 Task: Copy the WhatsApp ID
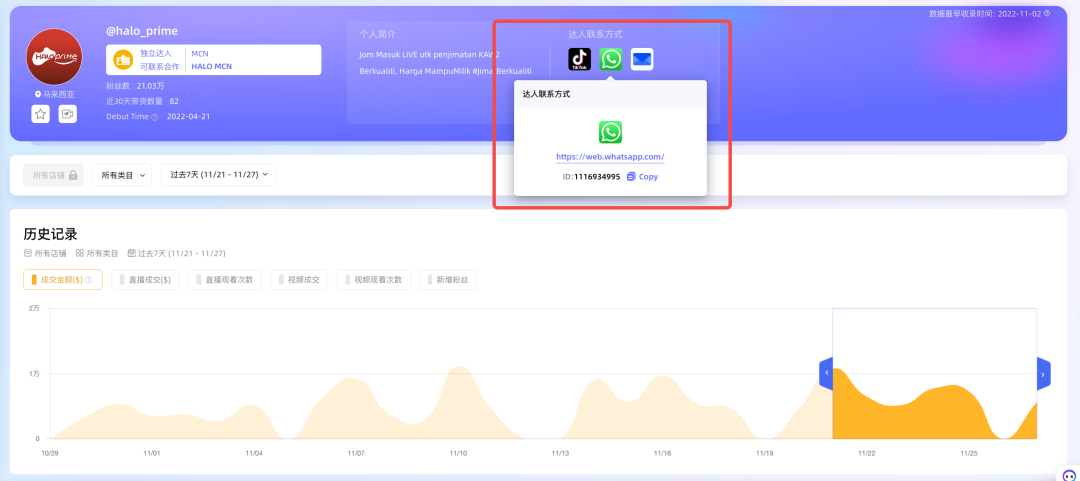click(x=642, y=177)
